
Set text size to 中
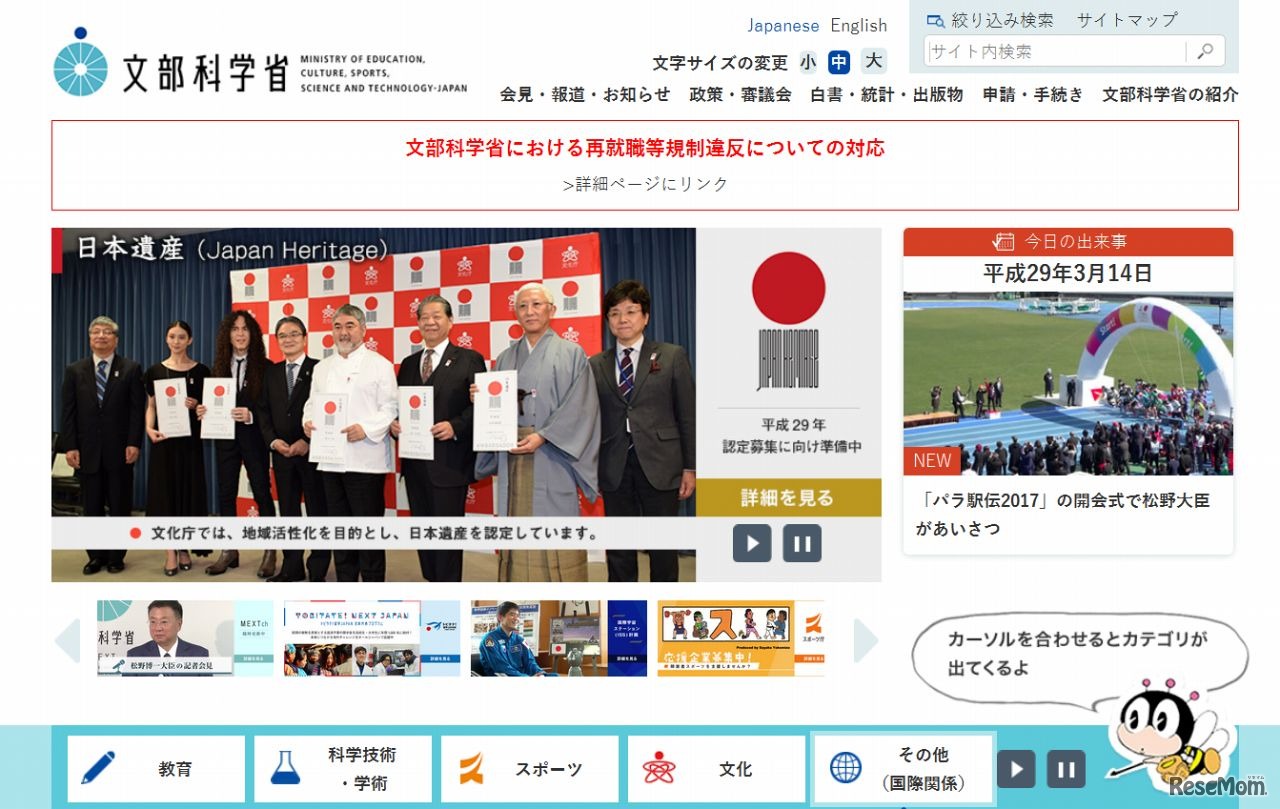(839, 62)
